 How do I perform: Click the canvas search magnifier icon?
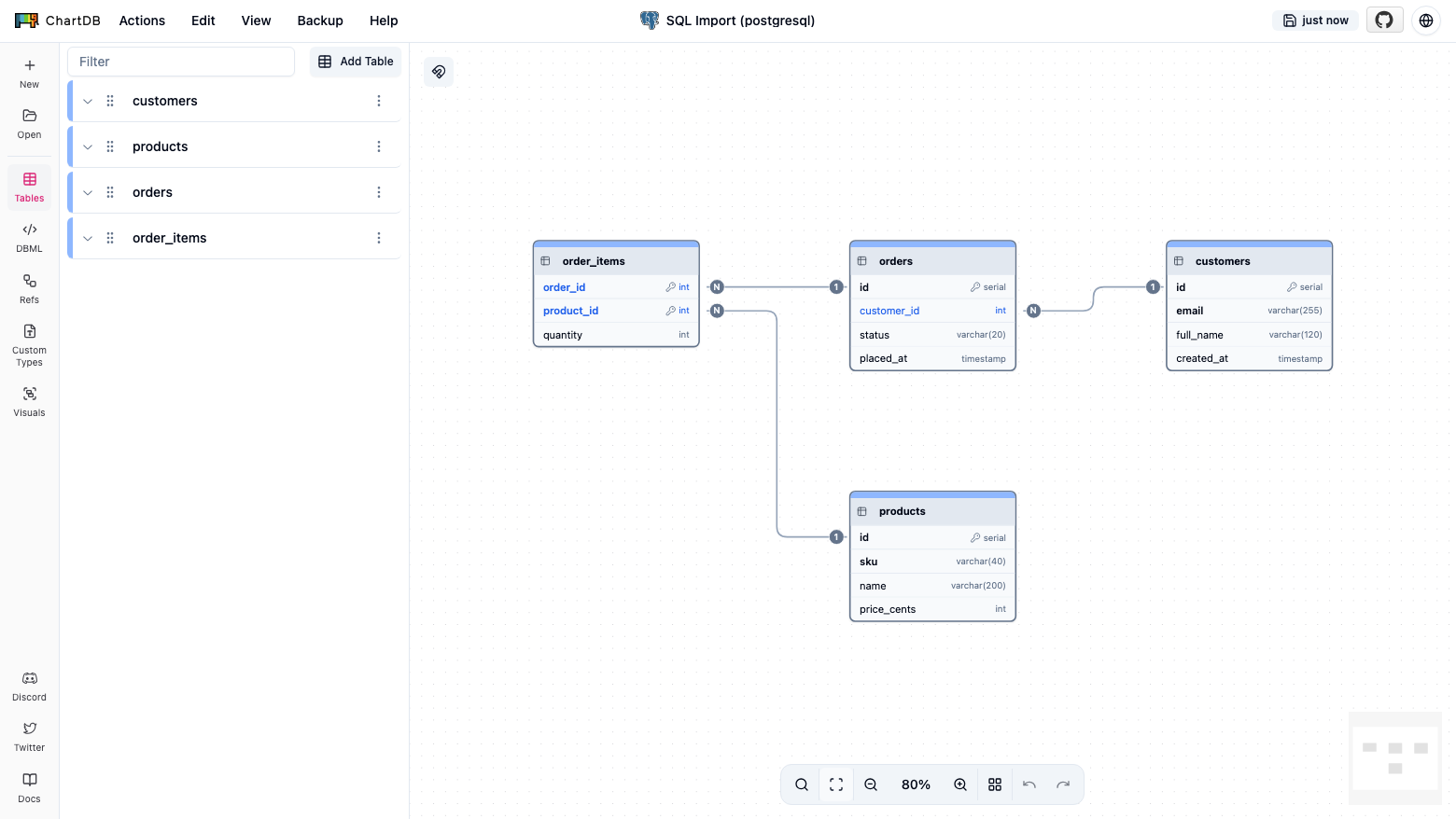click(802, 784)
